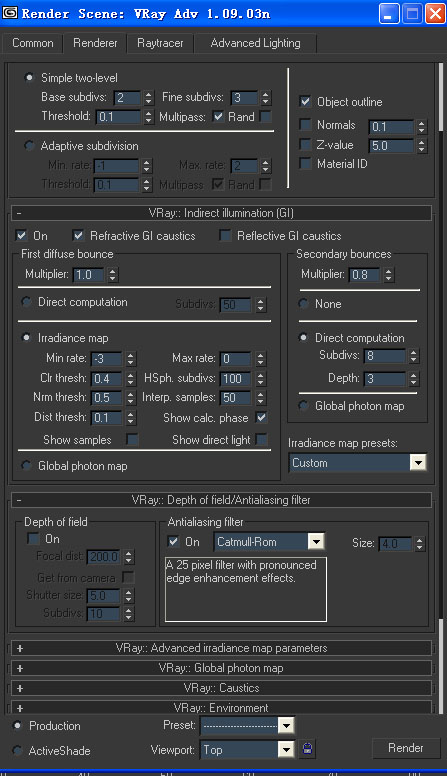447x776 pixels.
Task: Toggle Antialiasing filter On checkbox
Action: point(173,541)
